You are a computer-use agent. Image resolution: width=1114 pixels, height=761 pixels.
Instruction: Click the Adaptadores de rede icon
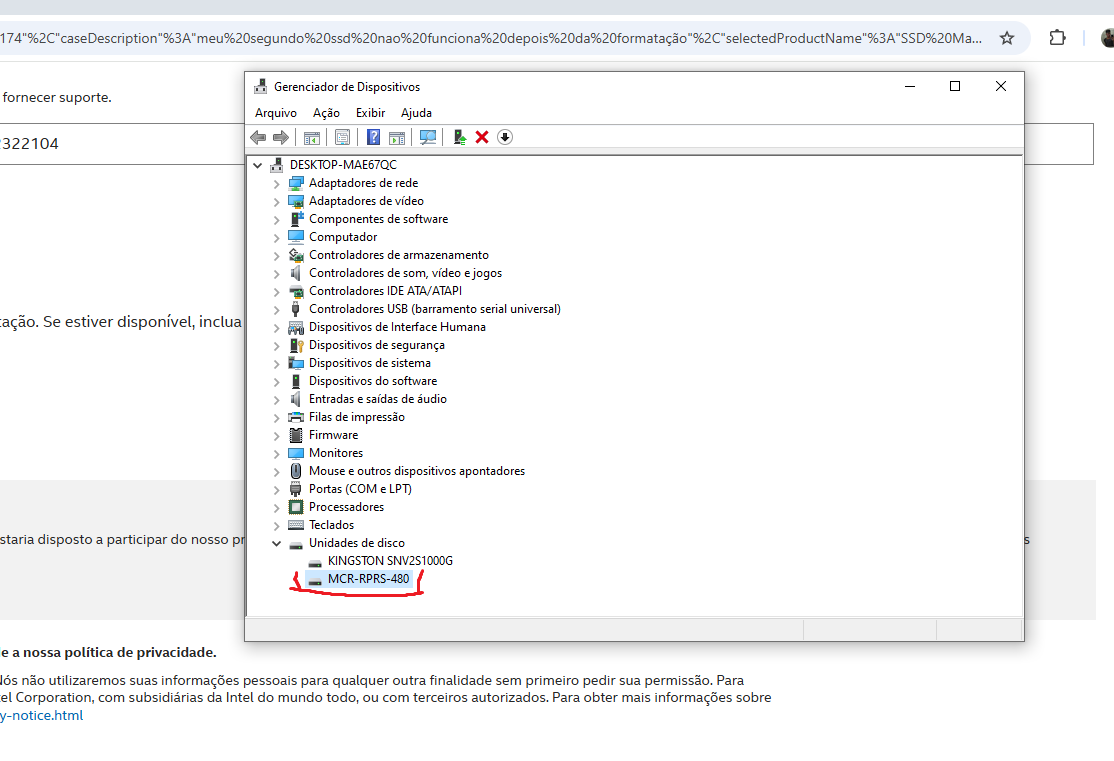[296, 183]
